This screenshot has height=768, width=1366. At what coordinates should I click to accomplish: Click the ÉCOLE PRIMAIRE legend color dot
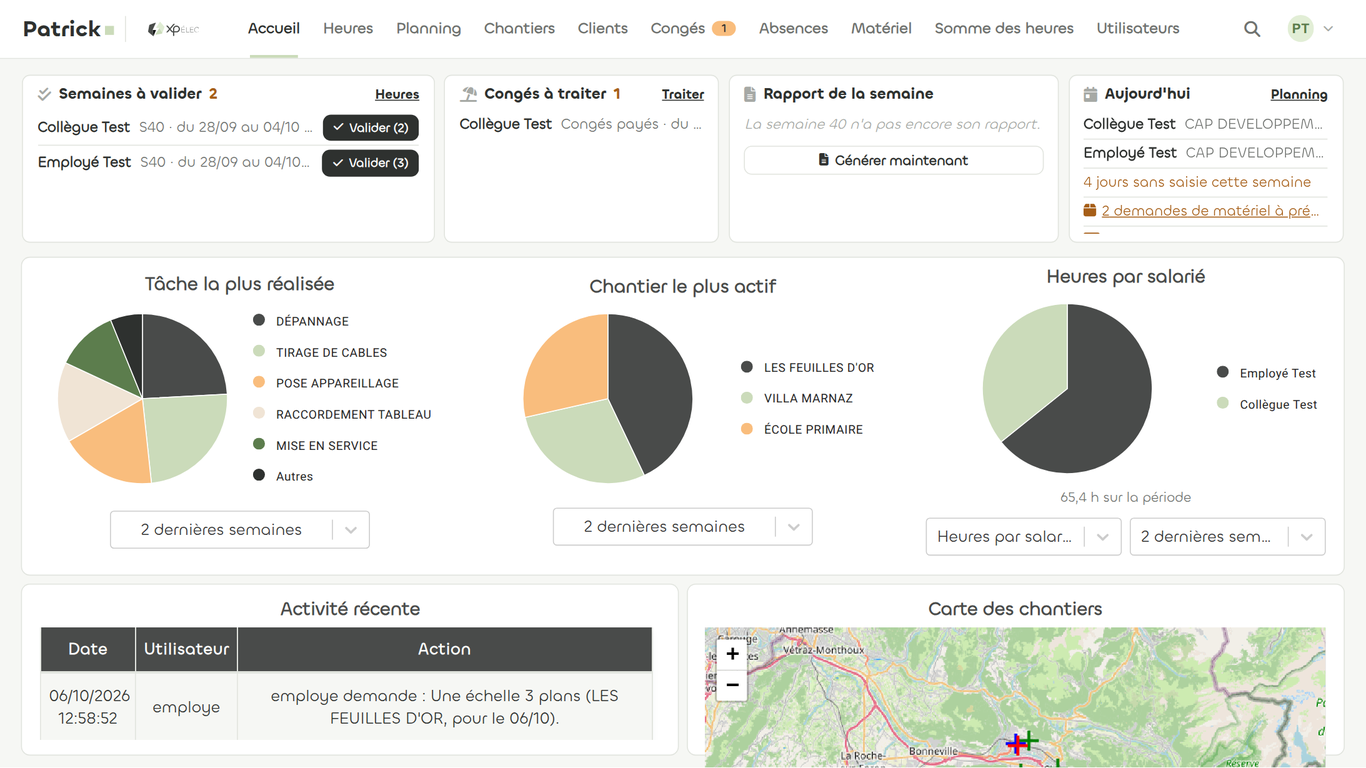click(746, 429)
